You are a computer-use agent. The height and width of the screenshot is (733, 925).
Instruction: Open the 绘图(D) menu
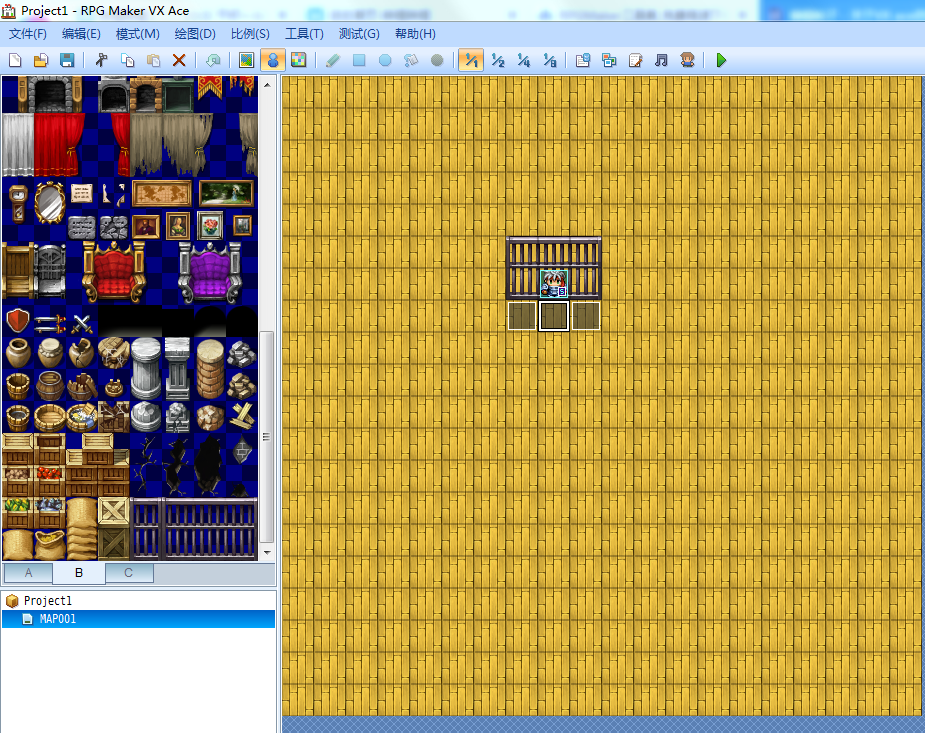point(195,34)
